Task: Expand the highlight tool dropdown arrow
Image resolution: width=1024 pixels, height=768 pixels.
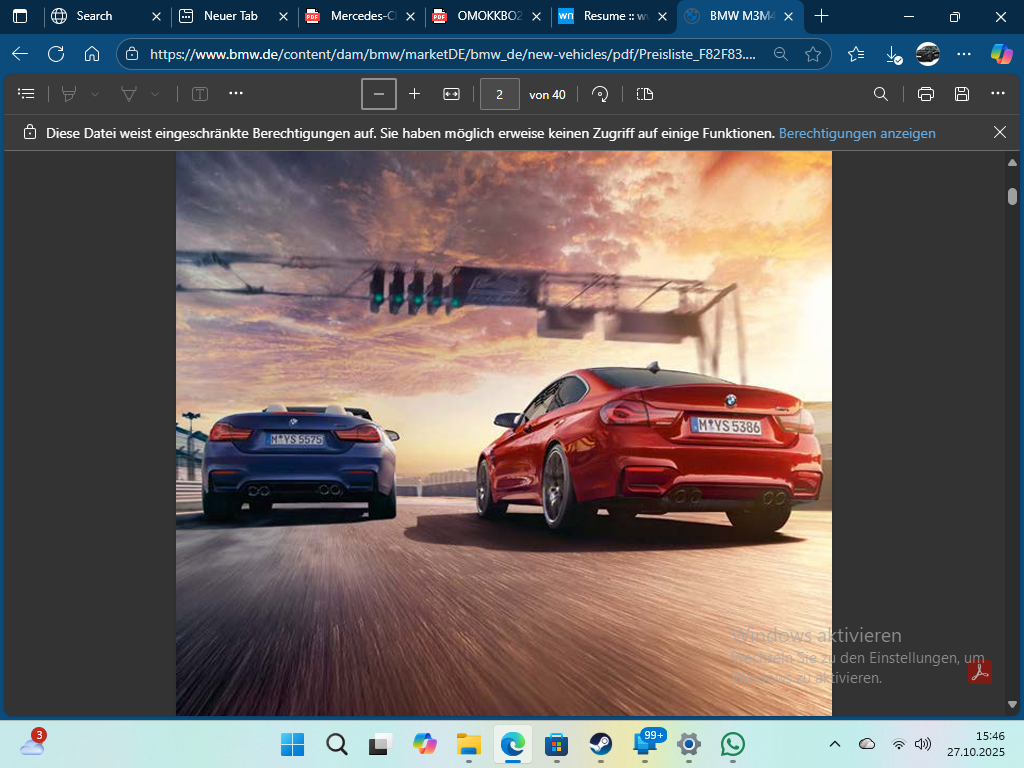Action: pos(95,94)
